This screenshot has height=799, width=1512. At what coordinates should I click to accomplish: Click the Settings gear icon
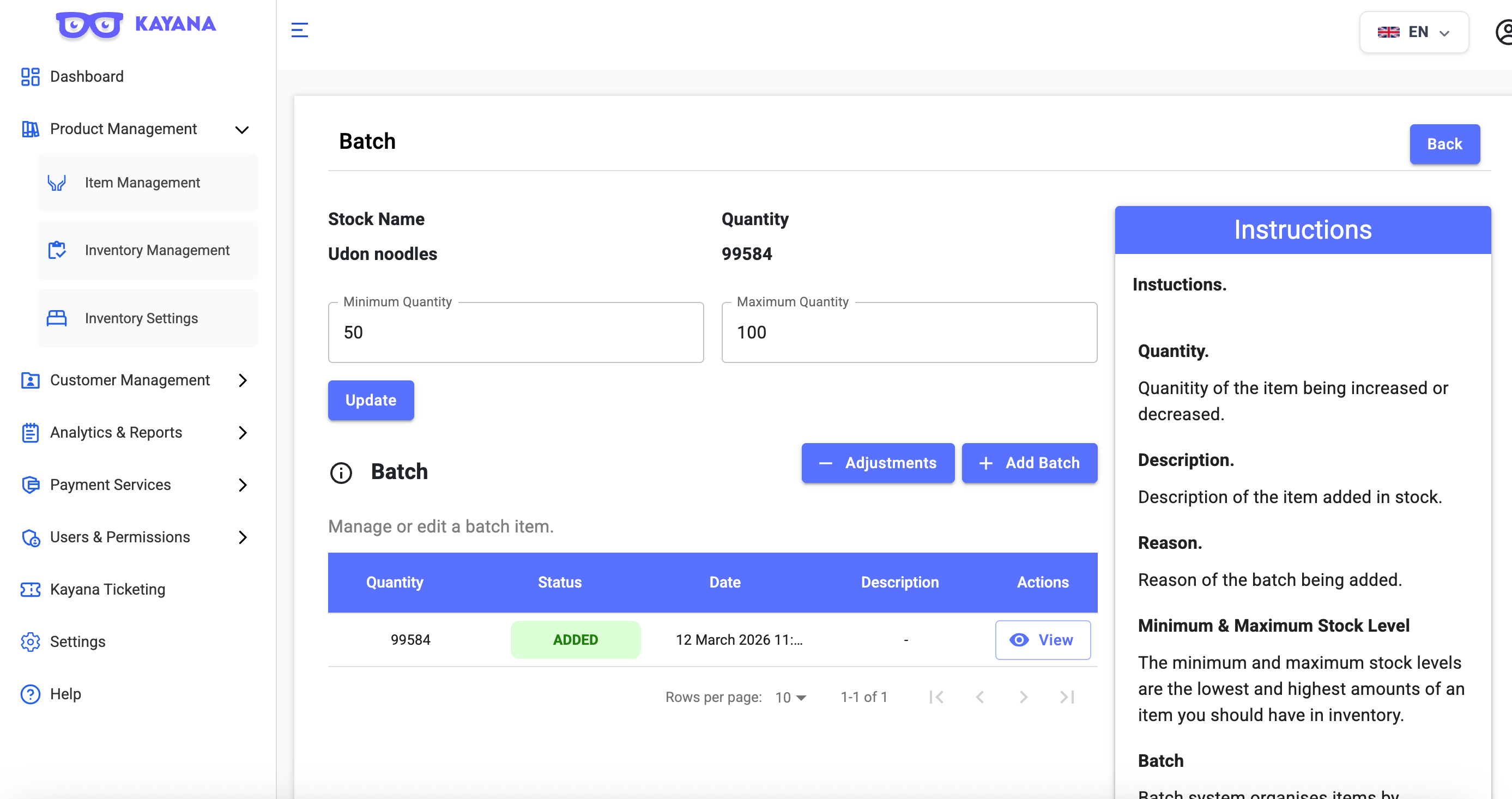click(31, 641)
